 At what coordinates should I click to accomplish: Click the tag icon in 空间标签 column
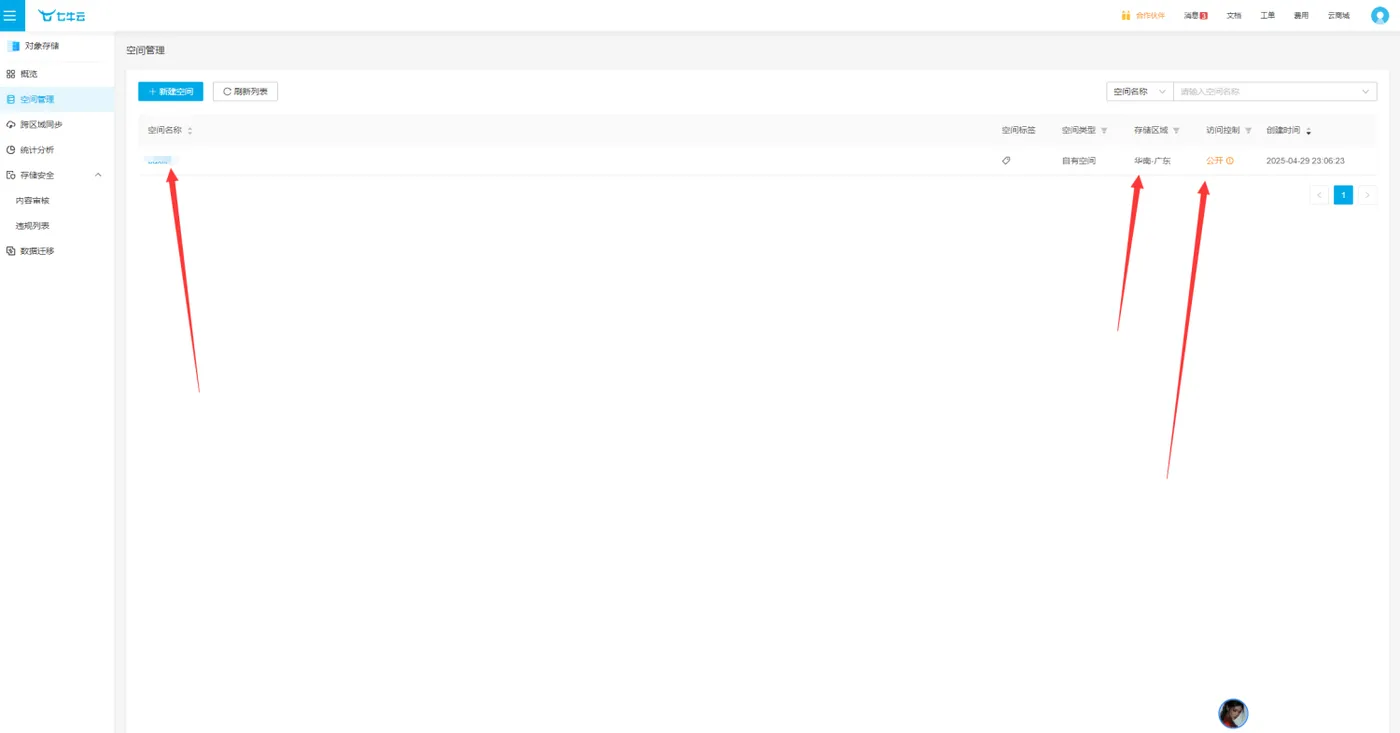[x=1006, y=160]
